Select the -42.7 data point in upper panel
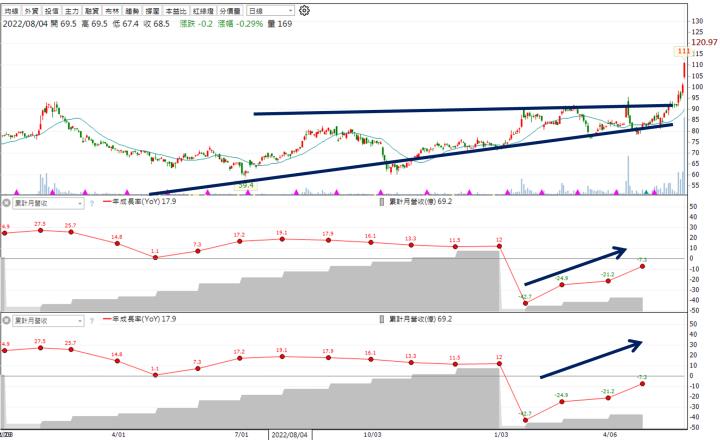The height and width of the screenshot is (440, 720). [x=526, y=303]
